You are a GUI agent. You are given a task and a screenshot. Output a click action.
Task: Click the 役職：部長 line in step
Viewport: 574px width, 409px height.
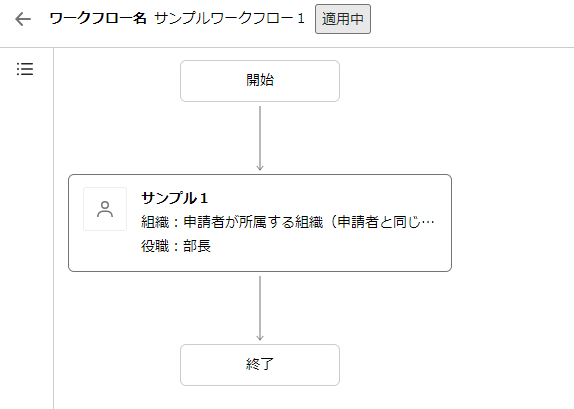176,246
